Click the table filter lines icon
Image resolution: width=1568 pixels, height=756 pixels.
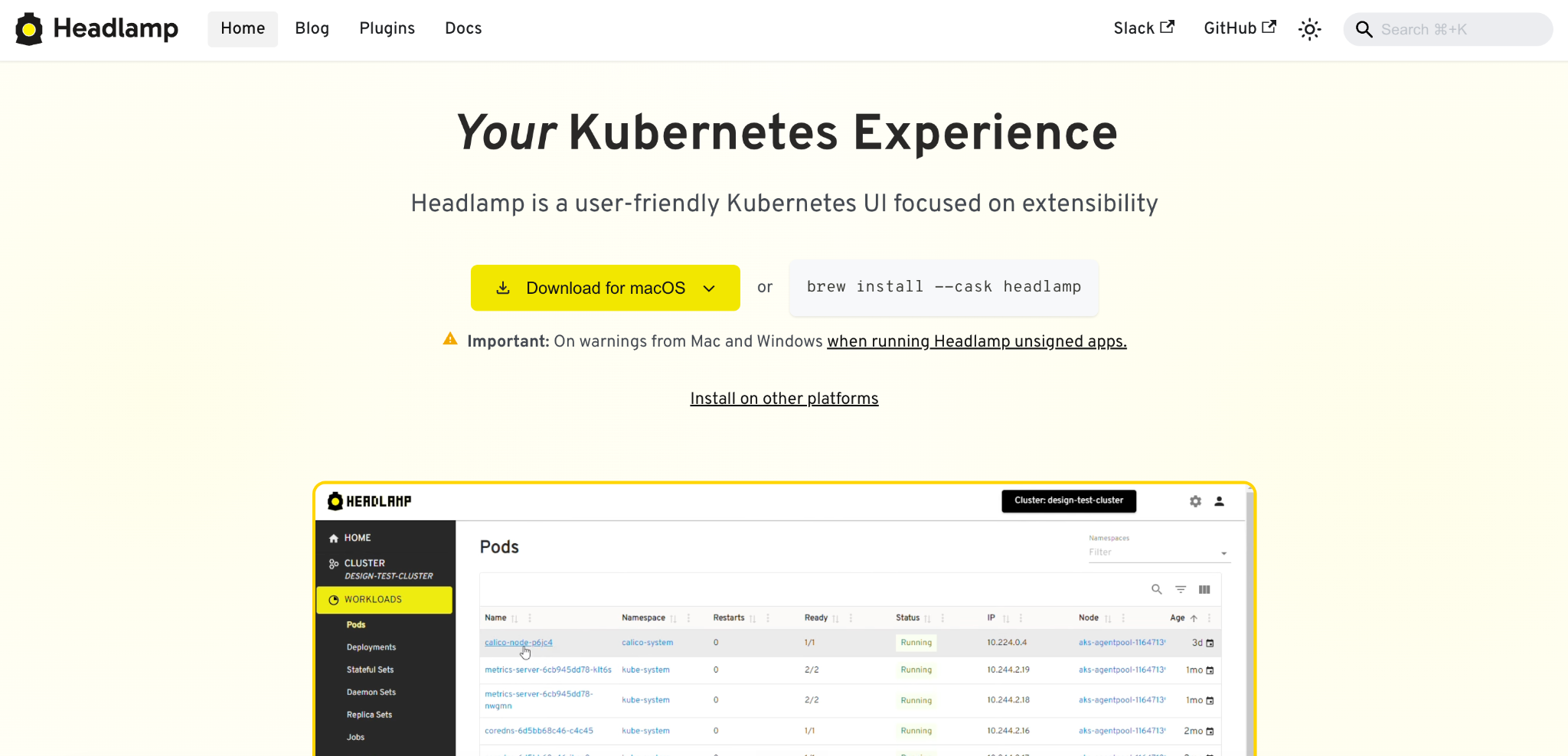(x=1181, y=589)
